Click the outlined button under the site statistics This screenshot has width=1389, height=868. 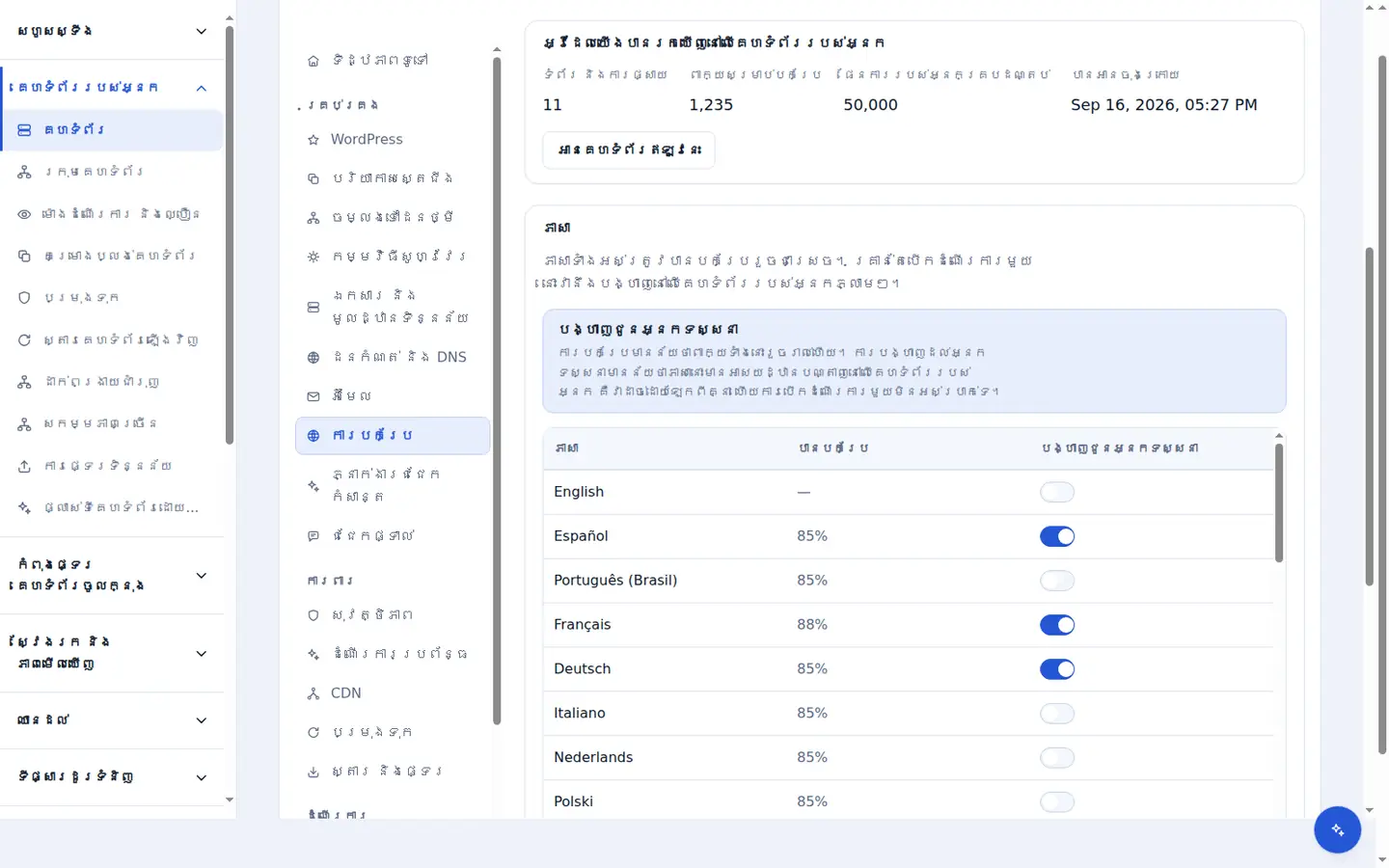(x=629, y=150)
